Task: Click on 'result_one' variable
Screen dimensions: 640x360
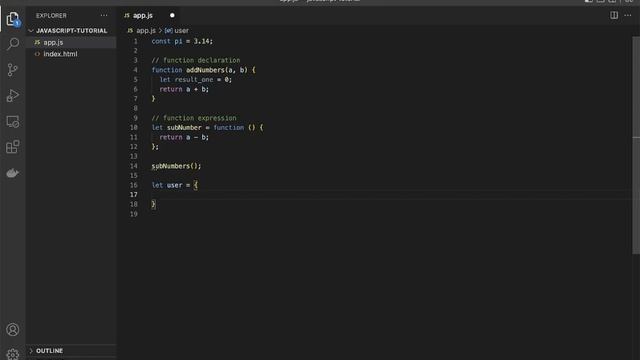Action: (194, 80)
